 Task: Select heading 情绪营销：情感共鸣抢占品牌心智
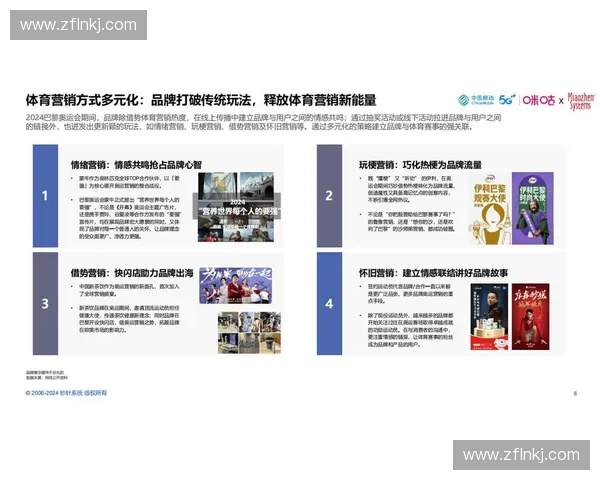click(136, 165)
